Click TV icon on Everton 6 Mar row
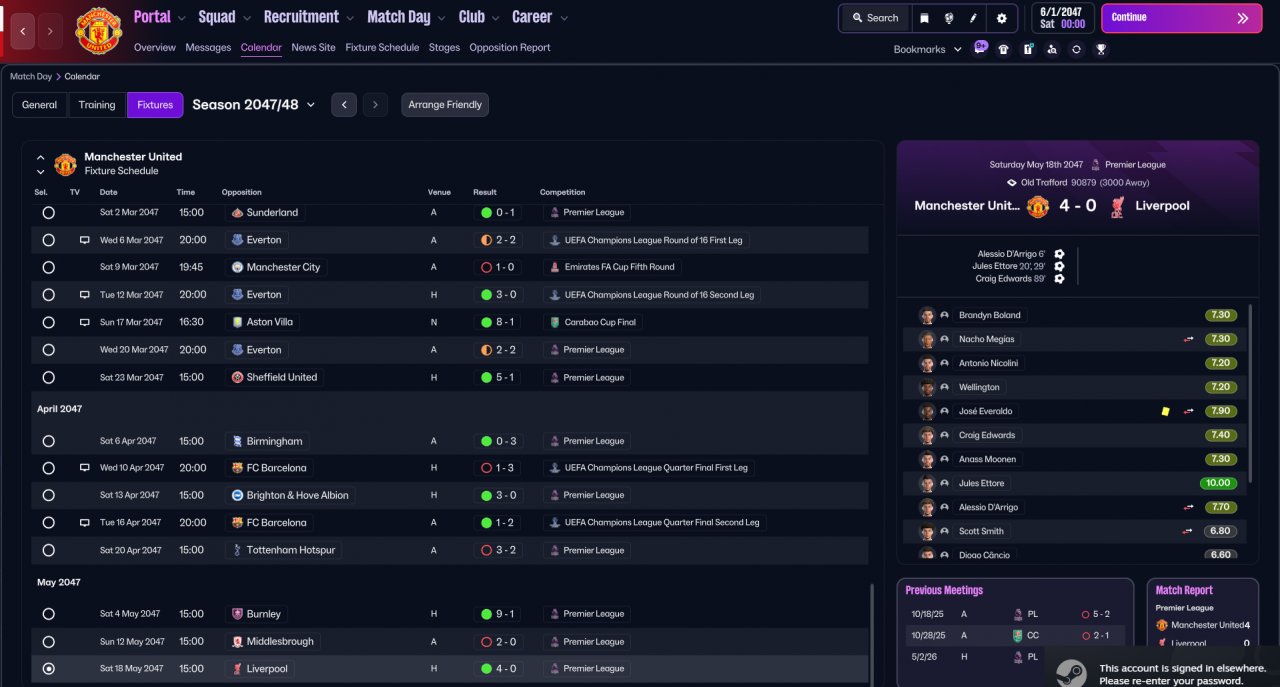Image resolution: width=1280 pixels, height=687 pixels. pos(85,240)
